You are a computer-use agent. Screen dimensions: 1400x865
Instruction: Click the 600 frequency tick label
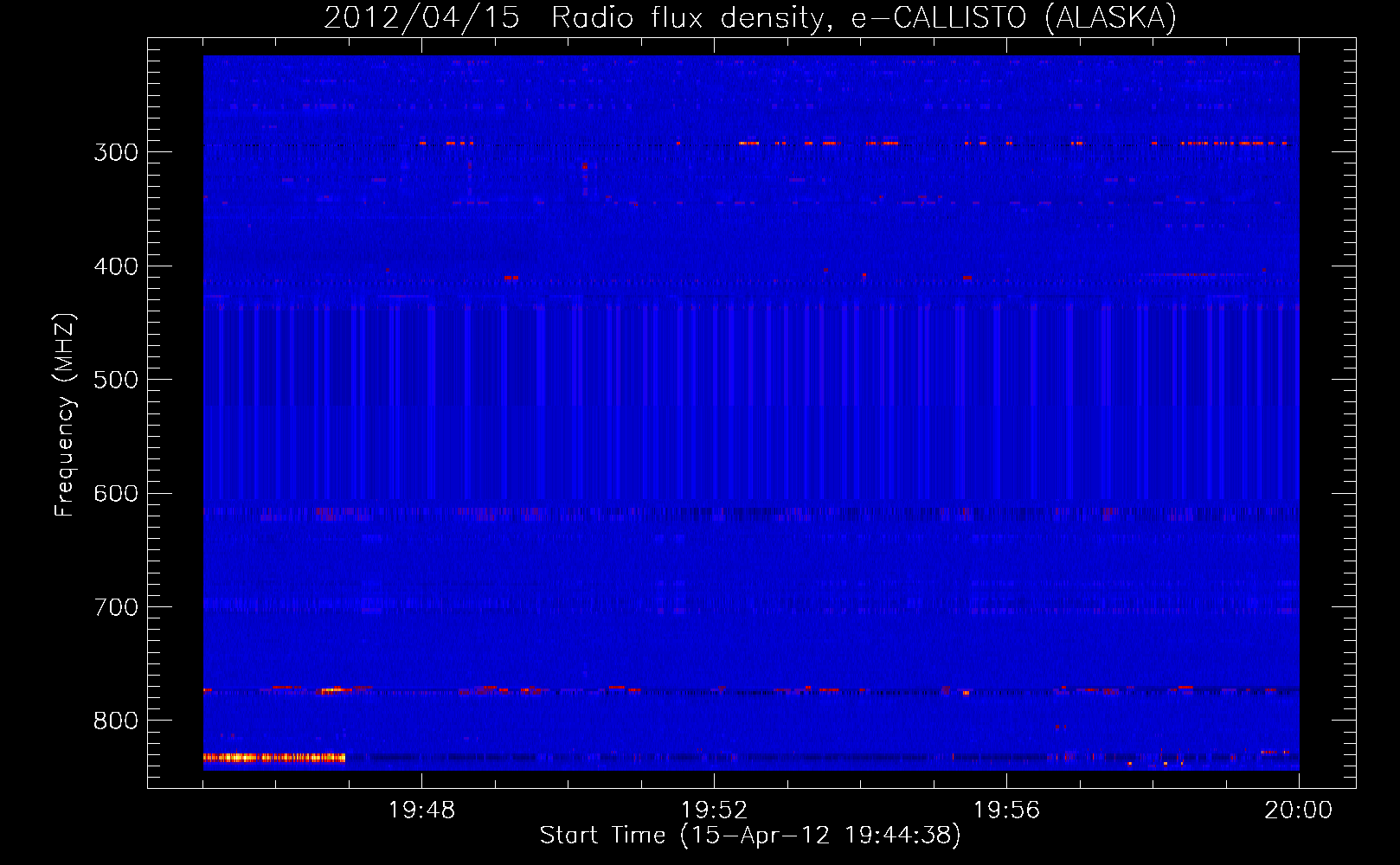[x=116, y=494]
